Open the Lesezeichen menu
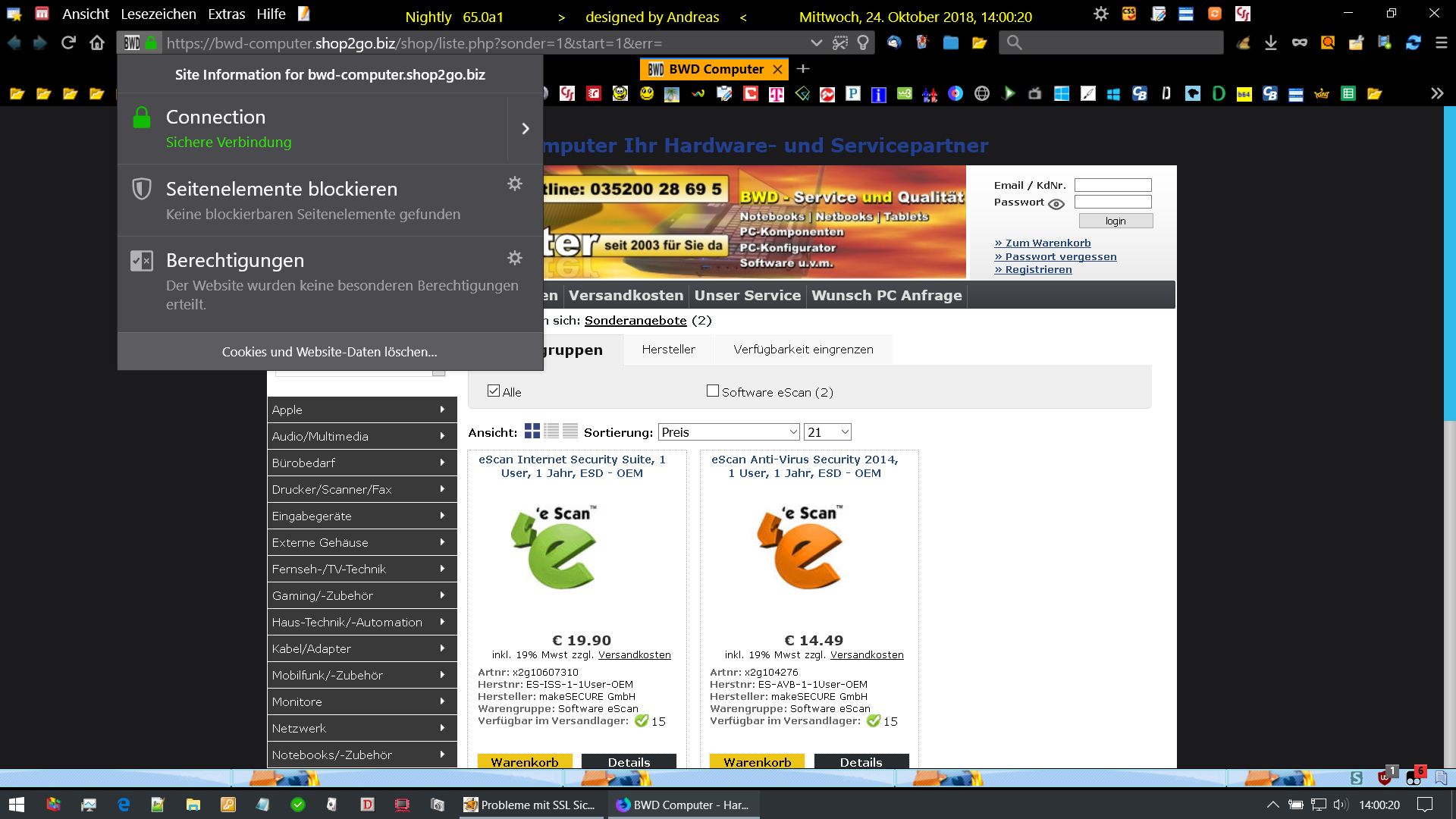The image size is (1456, 819). (x=158, y=14)
